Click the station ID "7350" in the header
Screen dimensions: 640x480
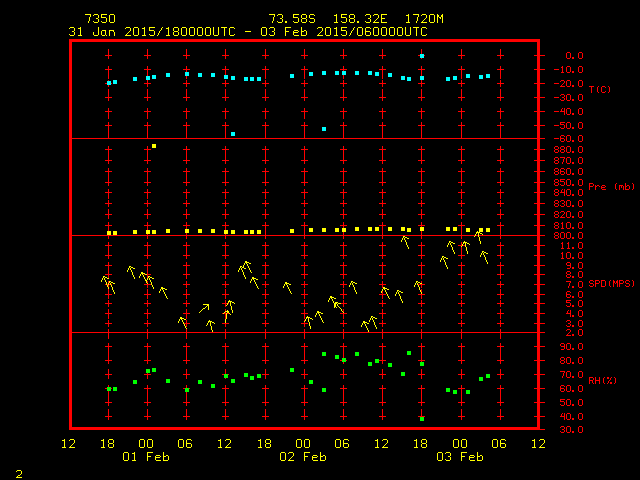pos(100,19)
